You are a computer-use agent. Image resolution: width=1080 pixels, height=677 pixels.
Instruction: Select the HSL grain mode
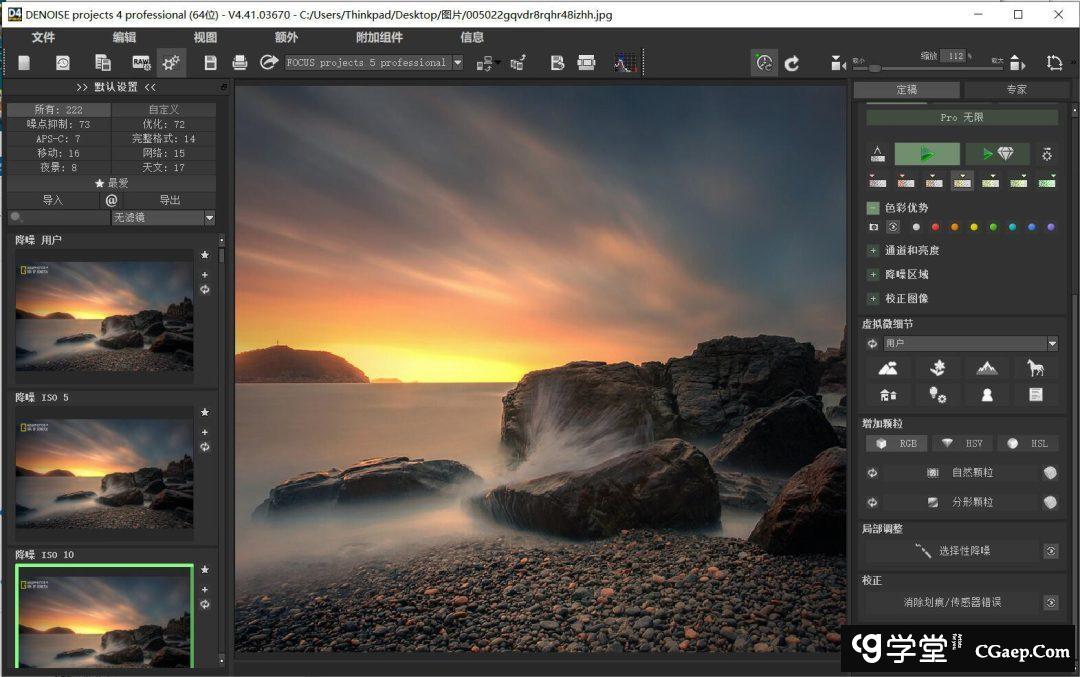1027,443
